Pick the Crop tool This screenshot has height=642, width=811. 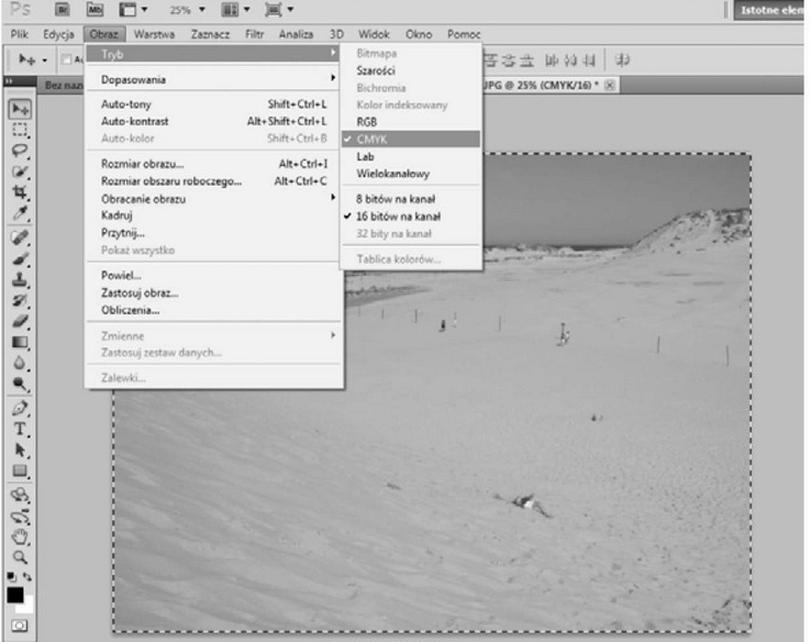(19, 192)
